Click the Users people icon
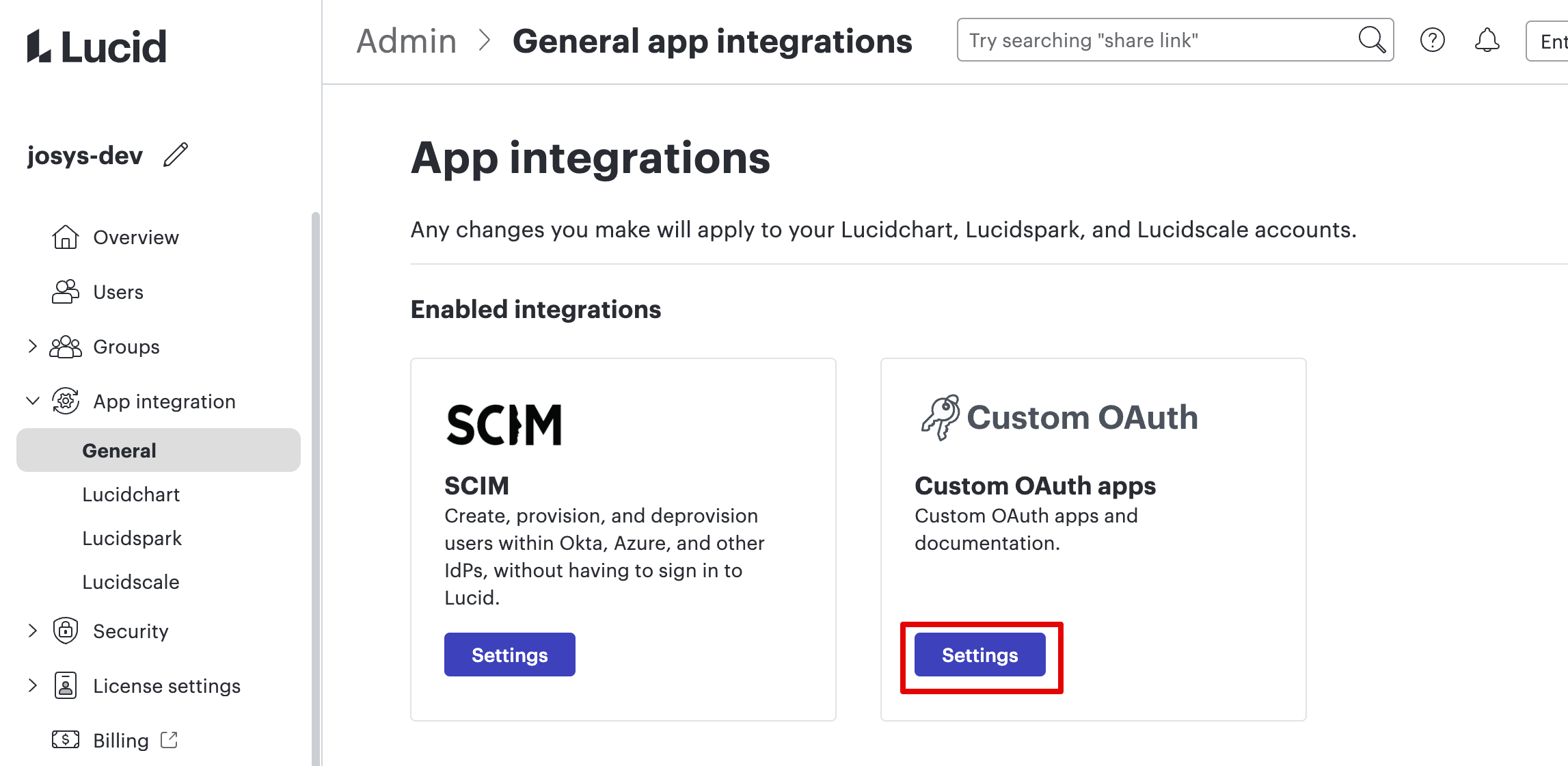Viewport: 1568px width, 766px height. [66, 292]
